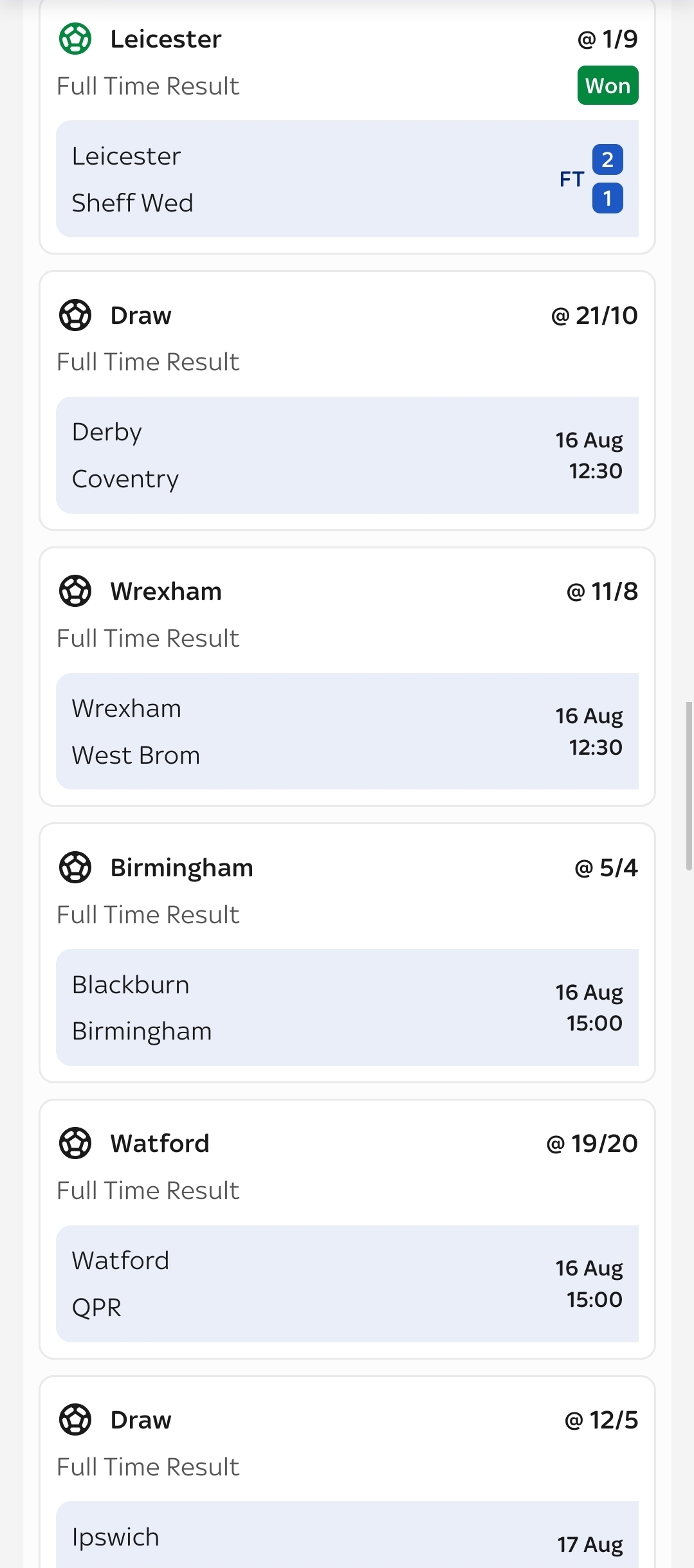The width and height of the screenshot is (694, 1568).
Task: Click the Birmingham odds @ 5/4
Action: point(606,868)
